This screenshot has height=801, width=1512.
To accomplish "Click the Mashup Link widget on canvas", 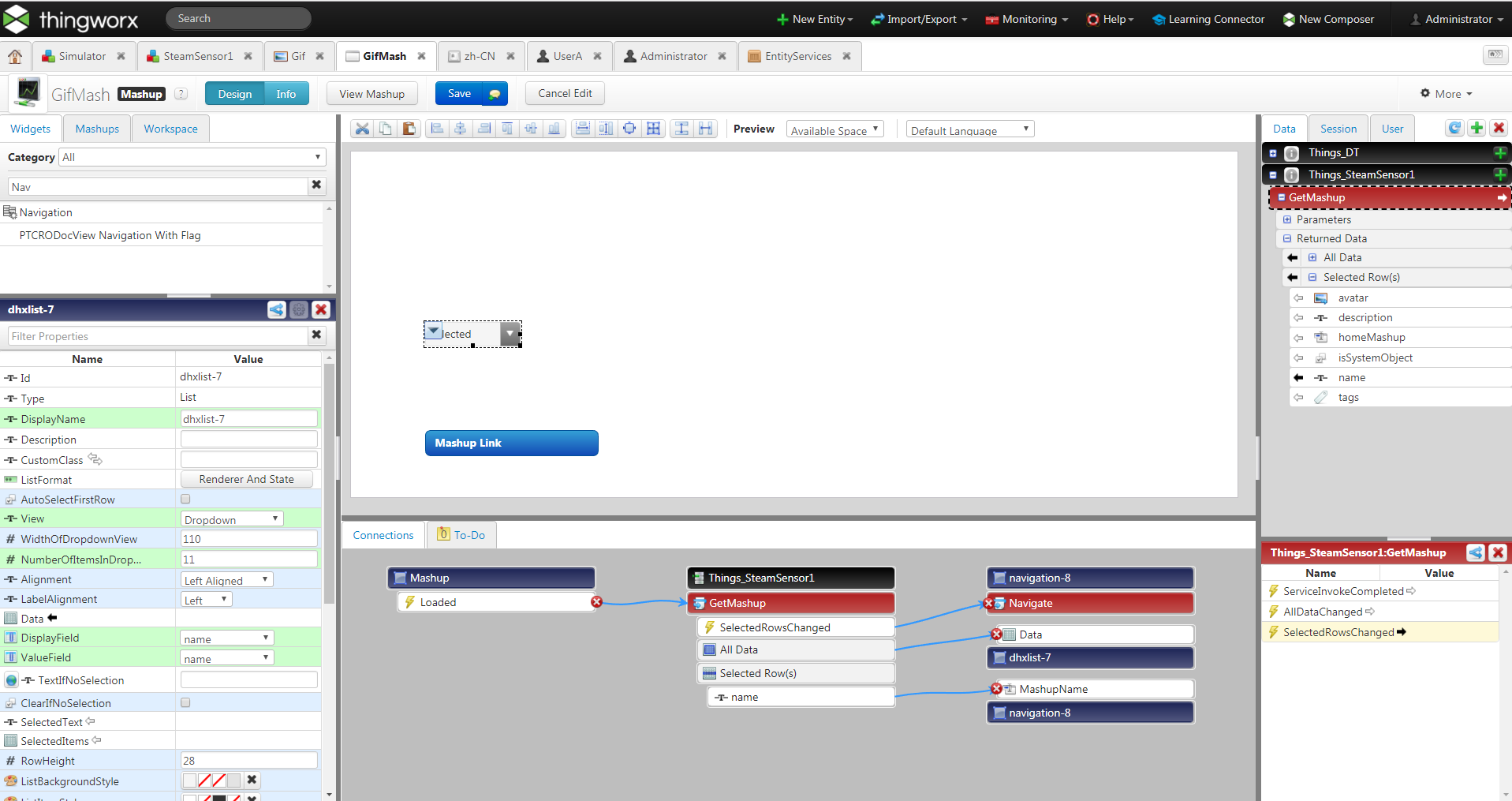I will point(512,443).
